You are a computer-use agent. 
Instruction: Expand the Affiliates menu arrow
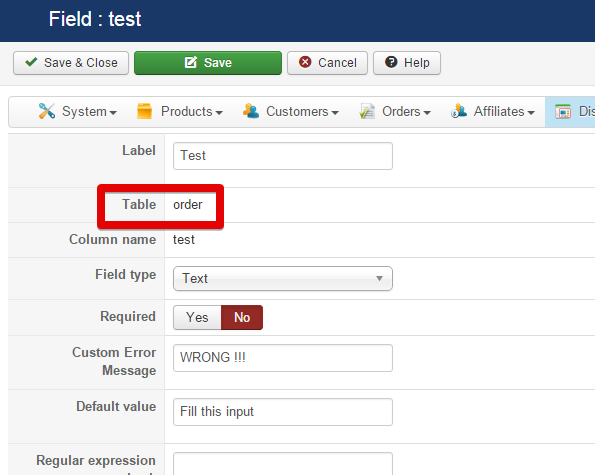[x=531, y=113]
